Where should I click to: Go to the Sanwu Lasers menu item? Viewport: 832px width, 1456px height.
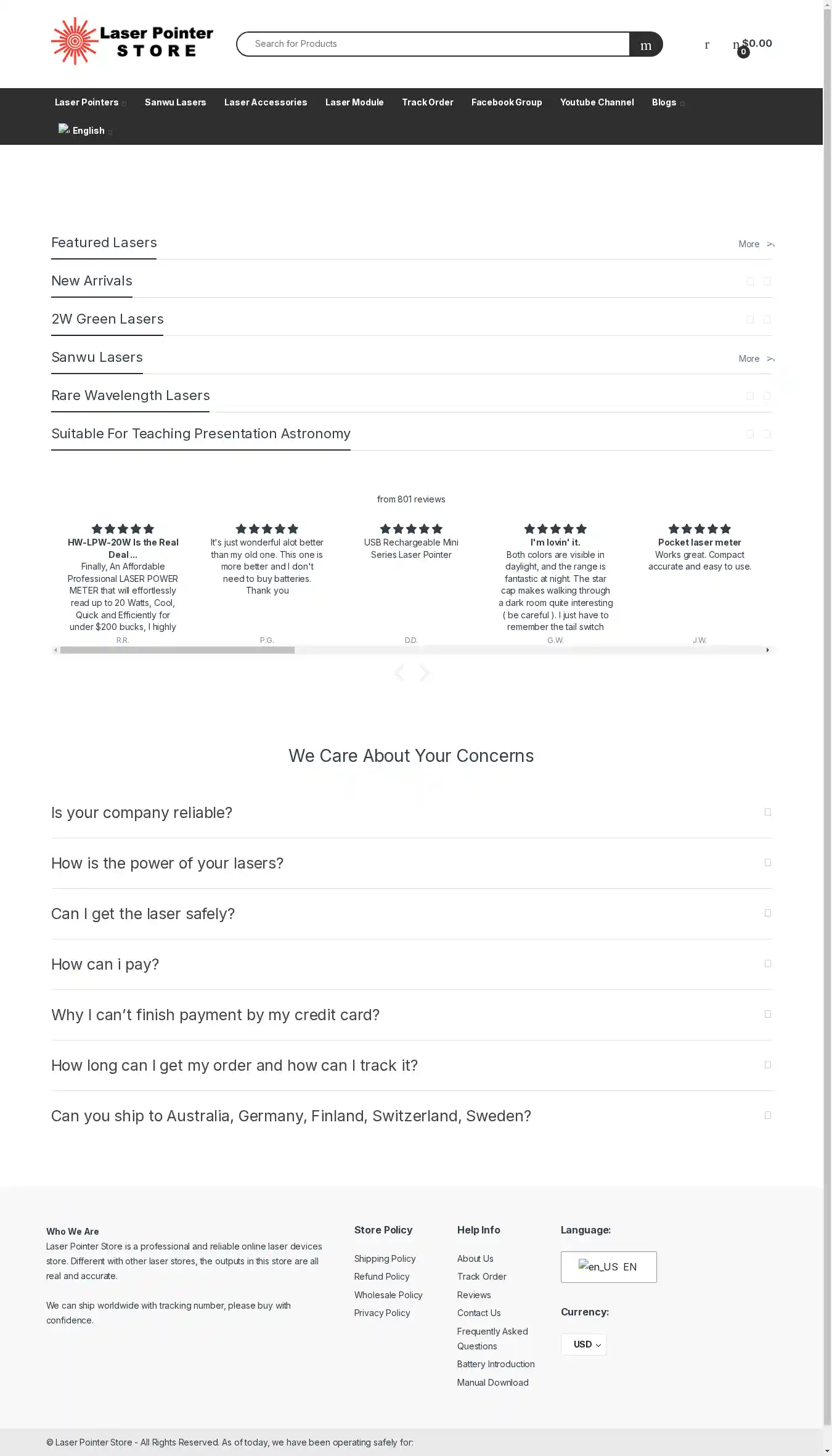pyautogui.click(x=176, y=102)
